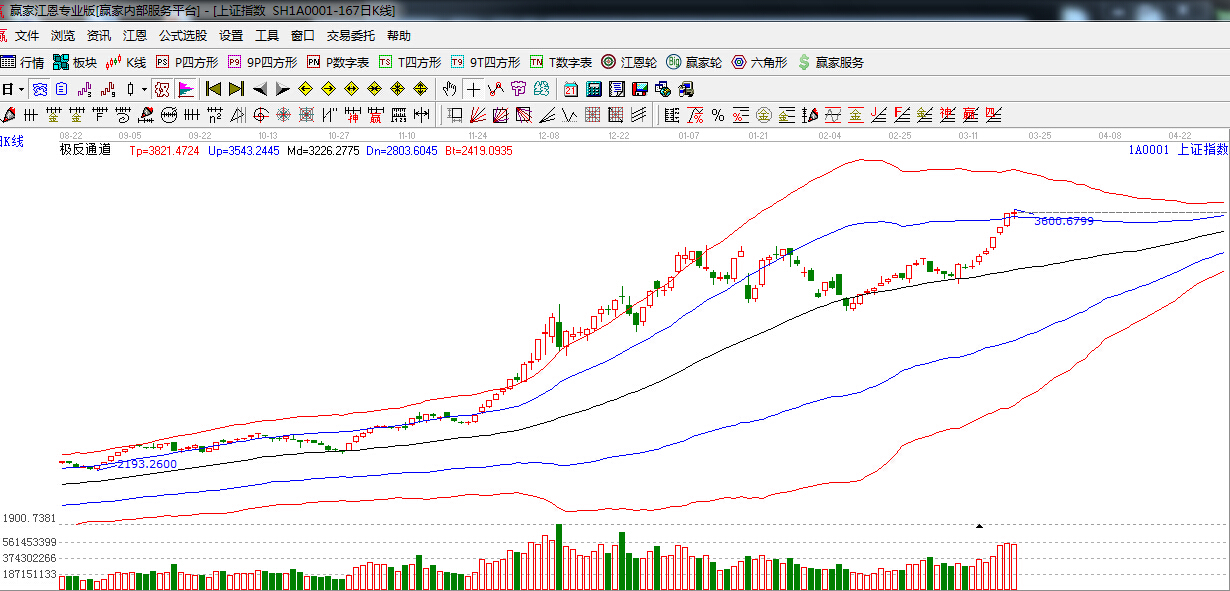The height and width of the screenshot is (591, 1230).
Task: Open the 江恩 menu
Action: coord(134,36)
